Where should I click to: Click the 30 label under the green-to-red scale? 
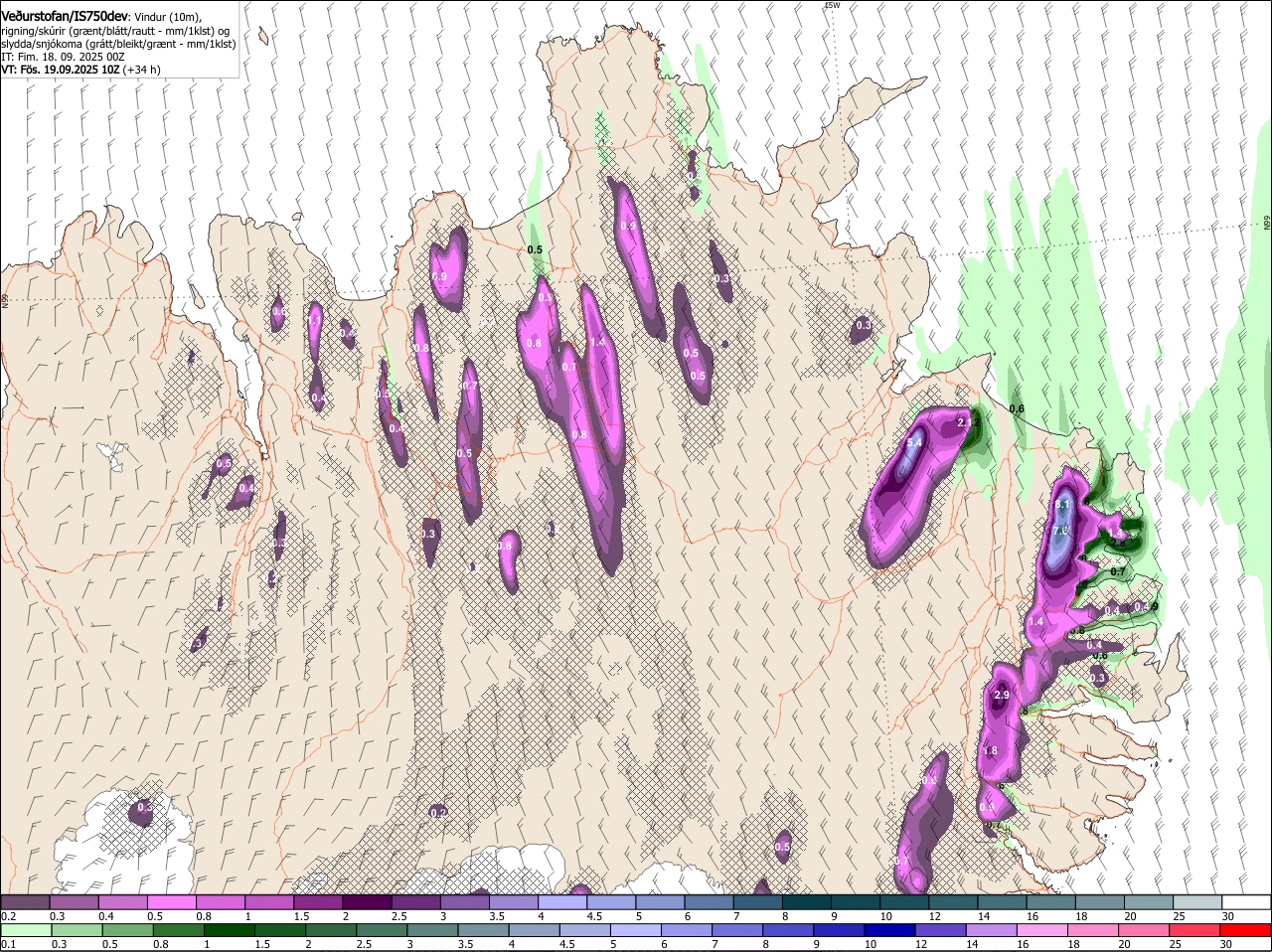coord(1226,943)
